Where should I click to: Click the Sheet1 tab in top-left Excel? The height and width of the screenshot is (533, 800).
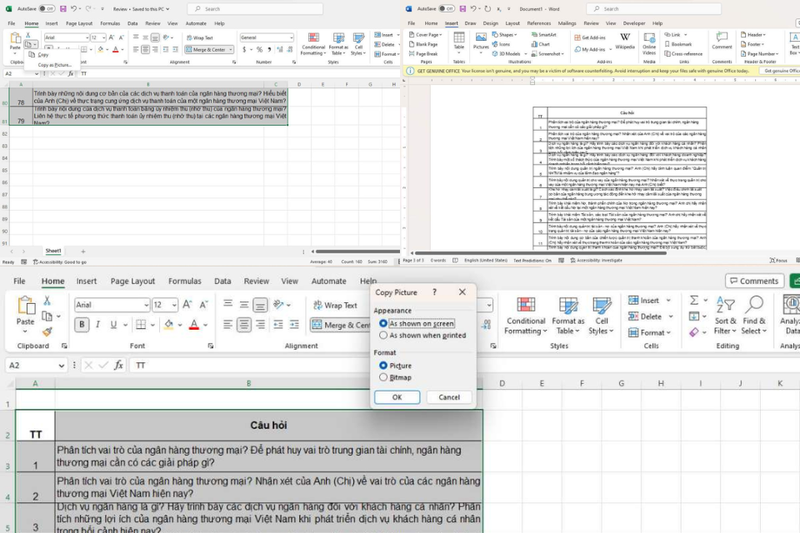(x=53, y=251)
